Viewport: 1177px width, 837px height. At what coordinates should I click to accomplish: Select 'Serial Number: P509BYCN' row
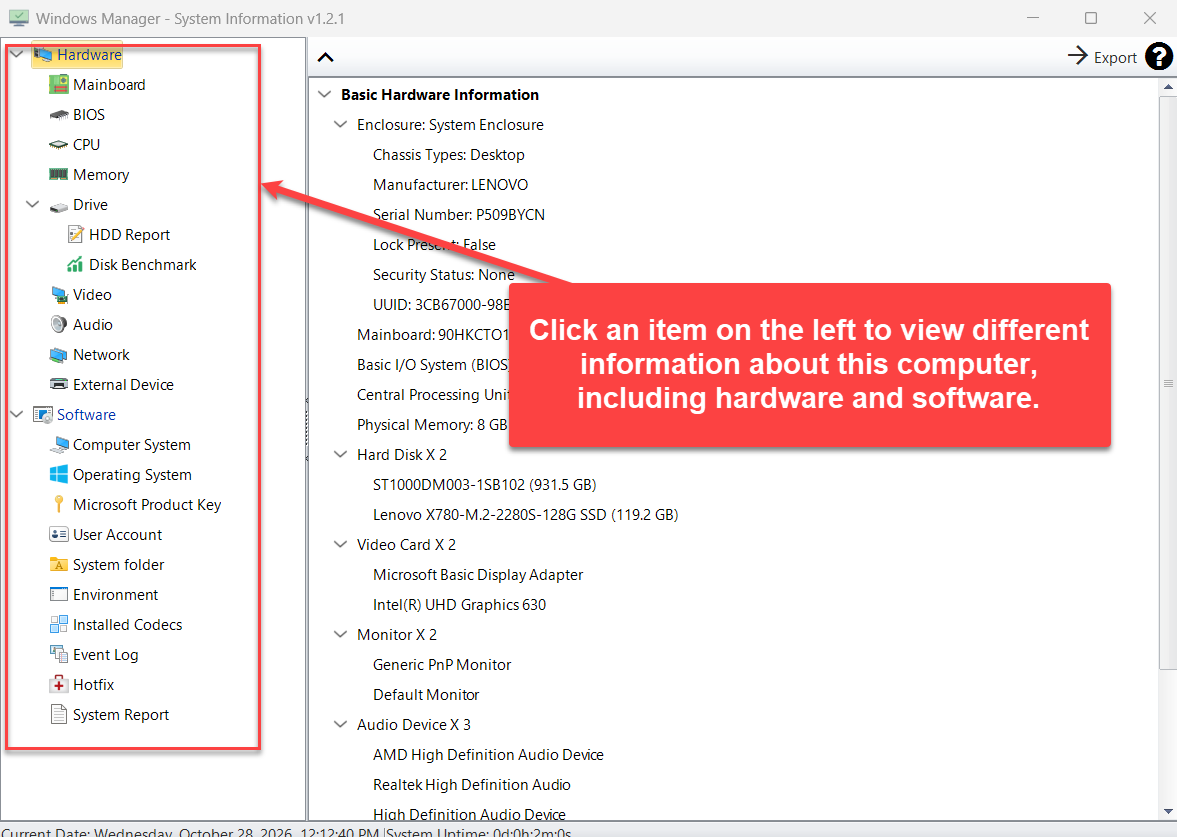[459, 215]
